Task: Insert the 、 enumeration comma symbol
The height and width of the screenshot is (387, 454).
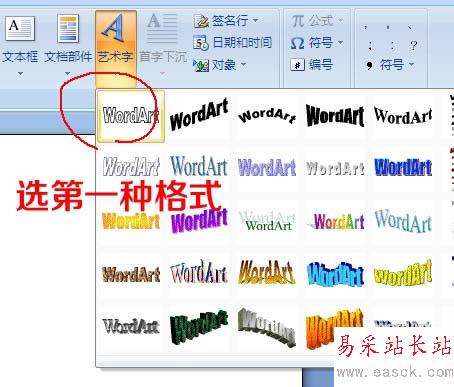Action: pos(410,27)
